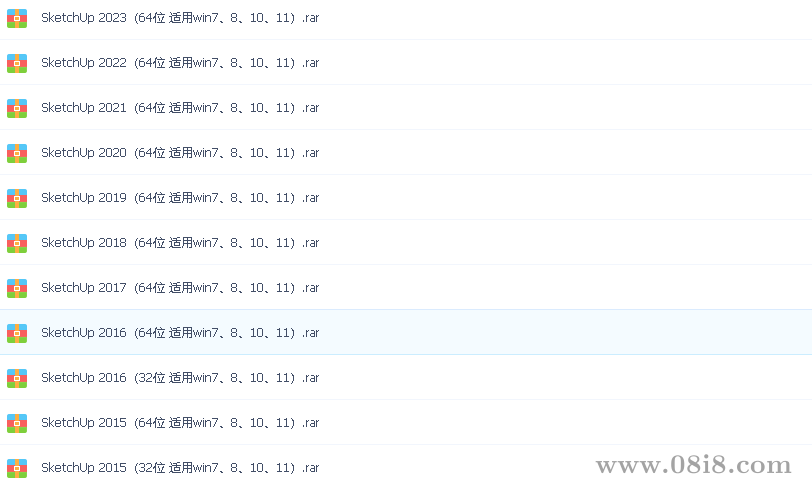The image size is (812, 483).
Task: Select the SketchUp 2020 file name text
Action: click(180, 153)
